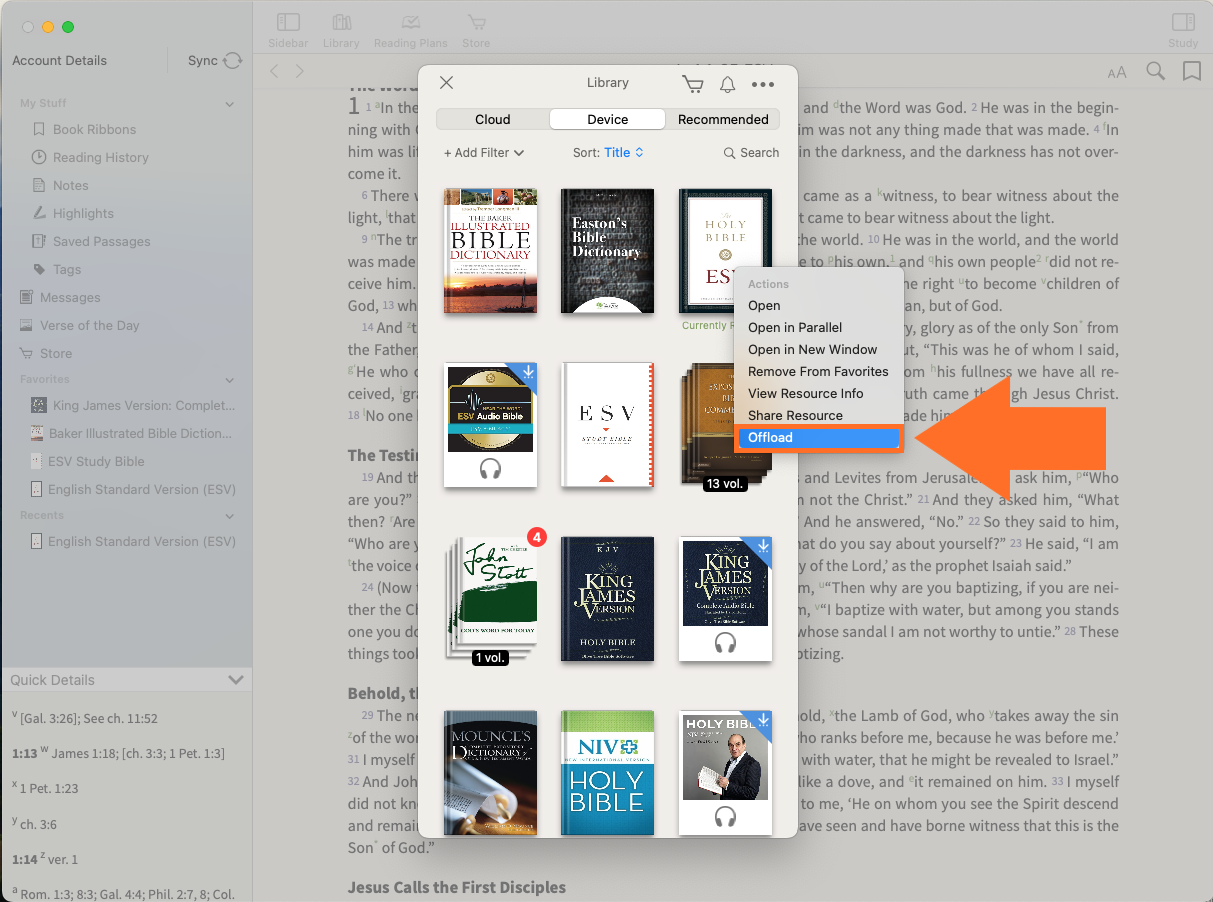Open Messages in sidebar
The width and height of the screenshot is (1213, 902).
(70, 298)
